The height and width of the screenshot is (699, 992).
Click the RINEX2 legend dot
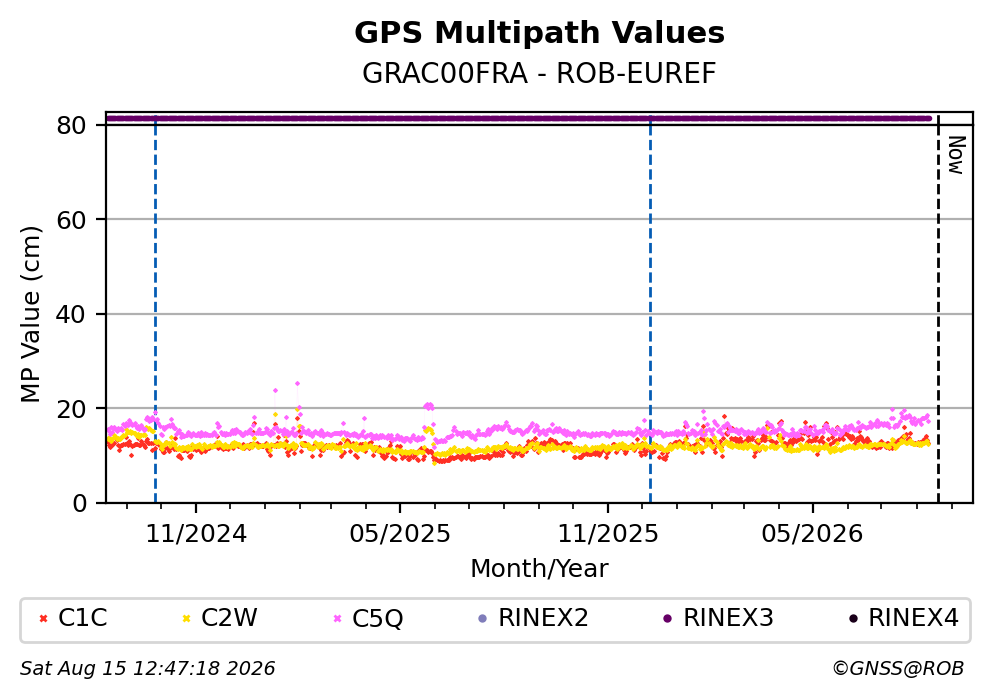[483, 619]
